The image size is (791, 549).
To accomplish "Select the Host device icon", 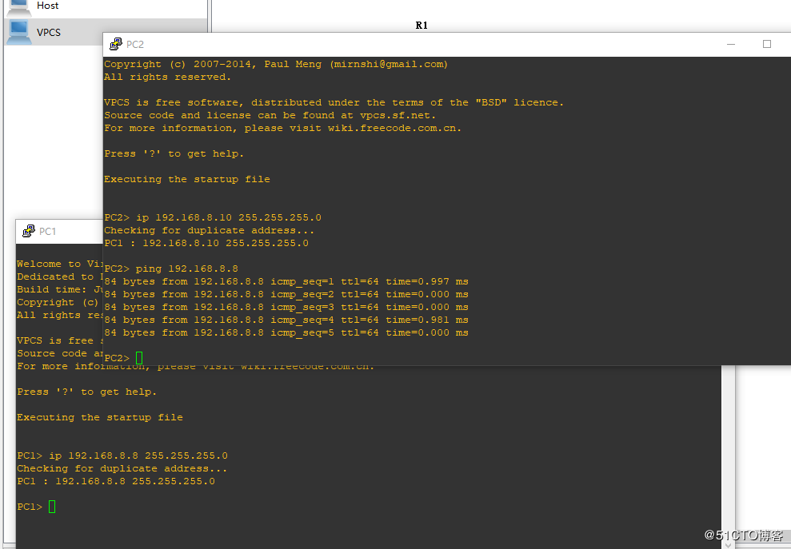I will [19, 7].
